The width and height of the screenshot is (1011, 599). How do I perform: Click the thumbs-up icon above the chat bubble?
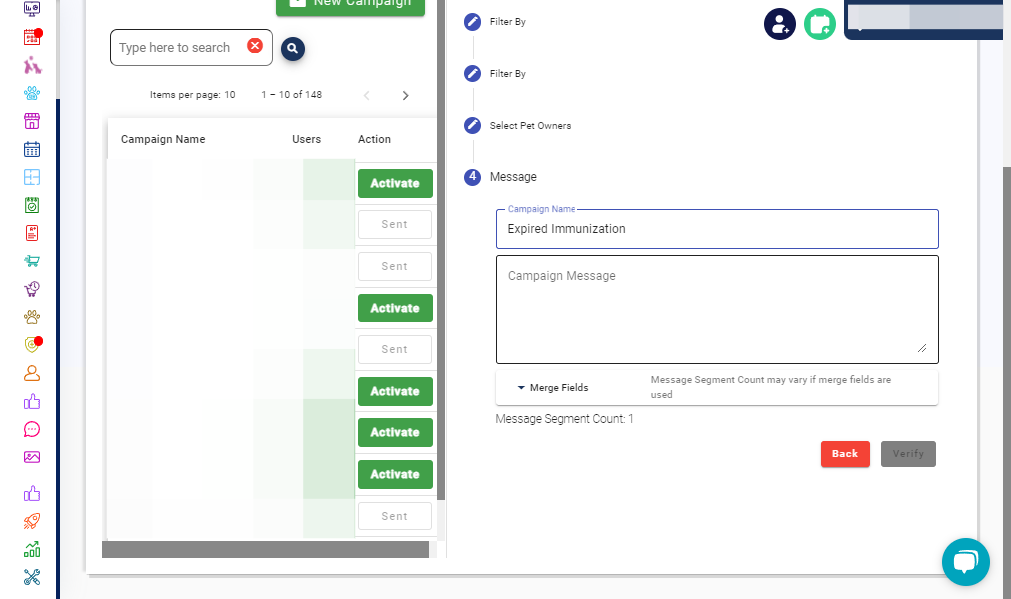coord(32,402)
